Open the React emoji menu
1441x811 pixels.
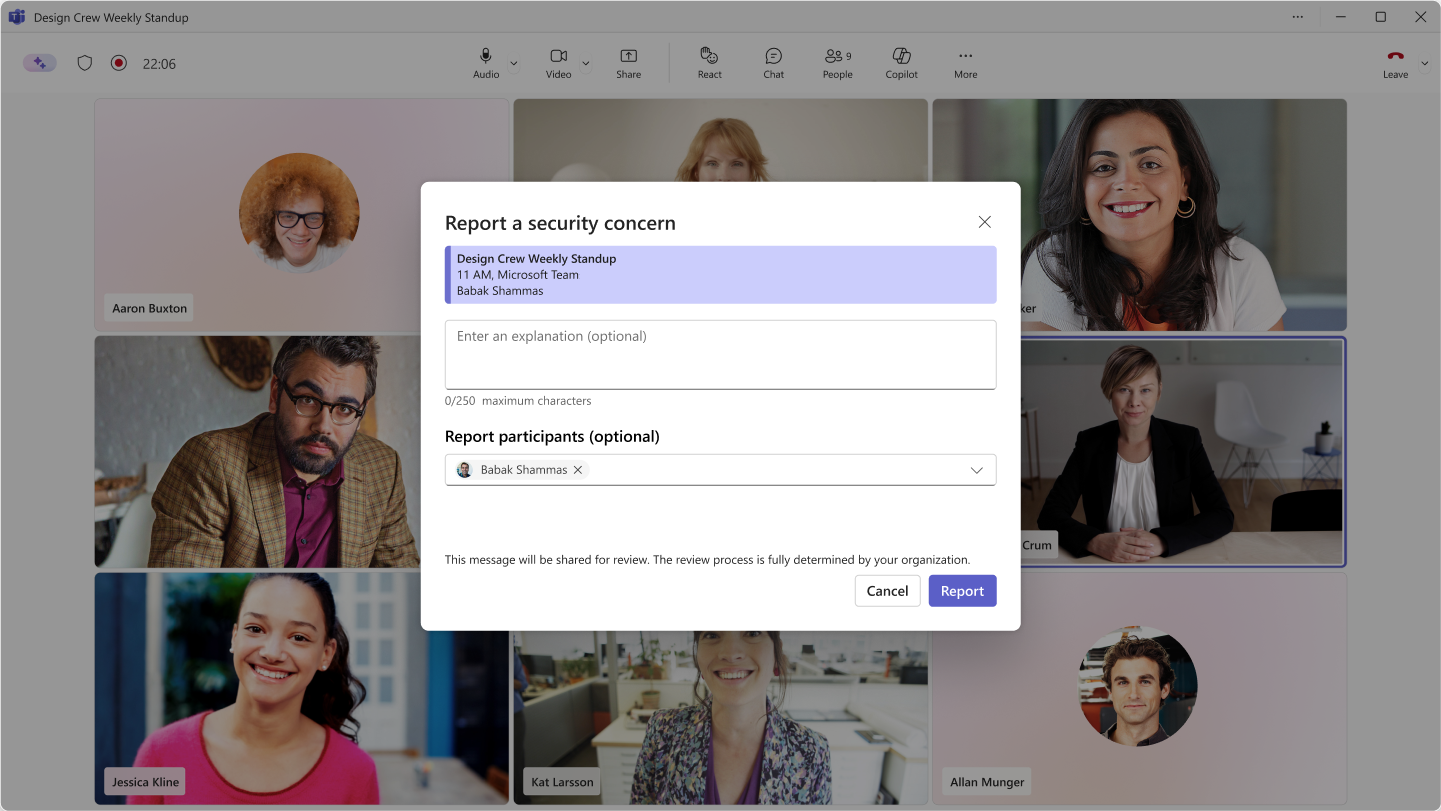(710, 63)
